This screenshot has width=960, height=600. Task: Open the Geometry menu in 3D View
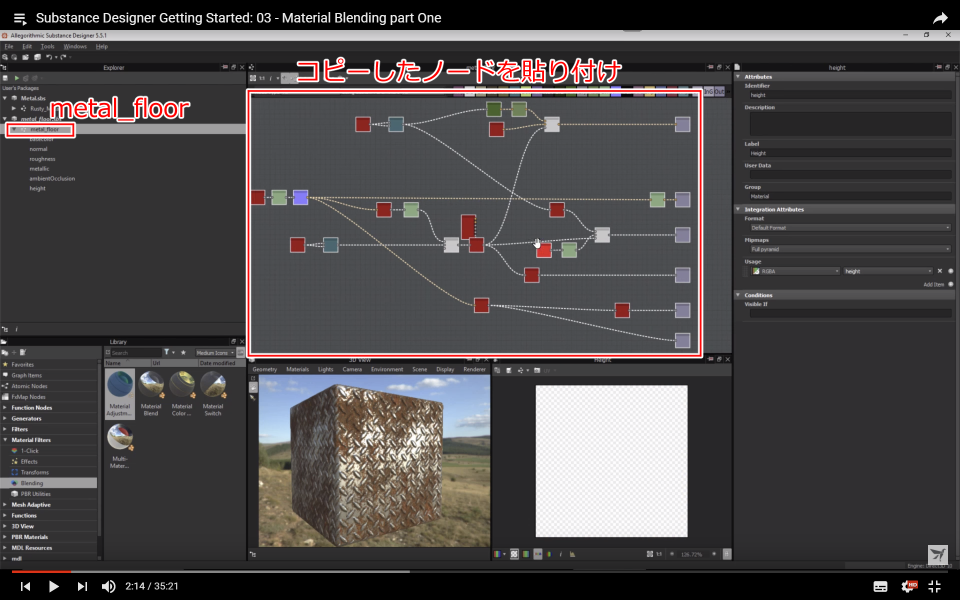[264, 369]
